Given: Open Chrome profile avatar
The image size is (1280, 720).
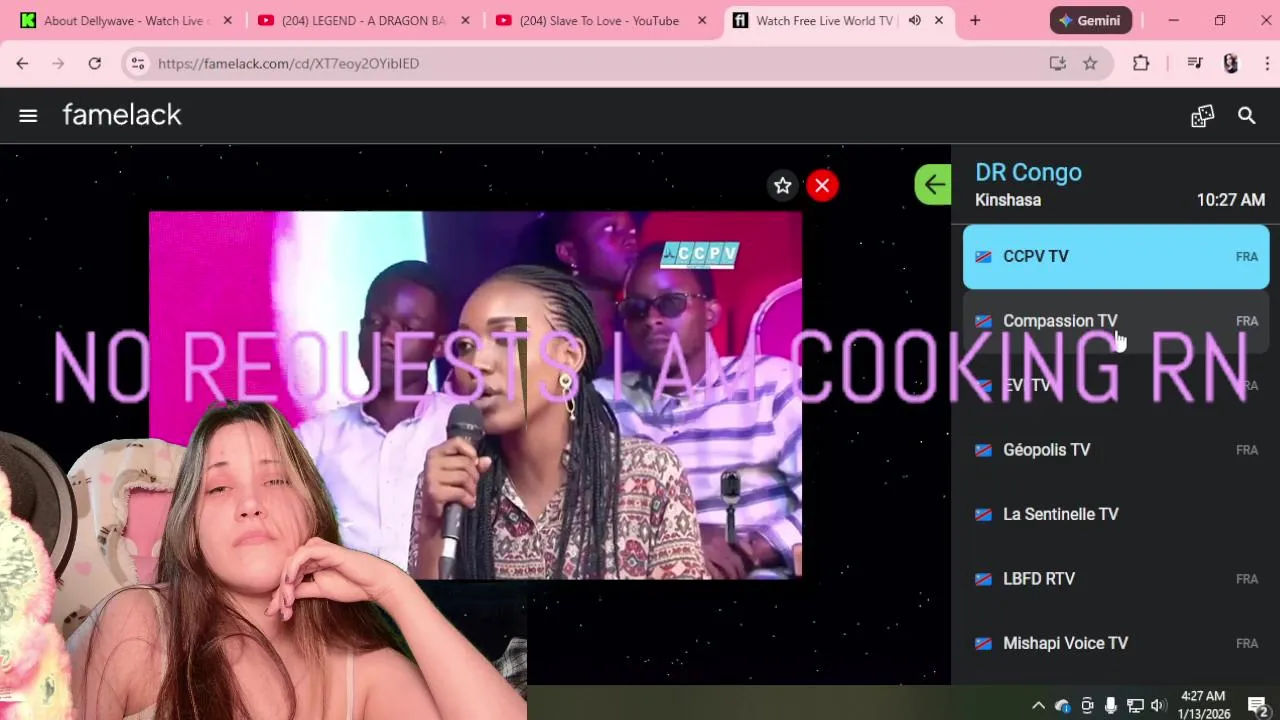Looking at the screenshot, I should click(x=1231, y=63).
